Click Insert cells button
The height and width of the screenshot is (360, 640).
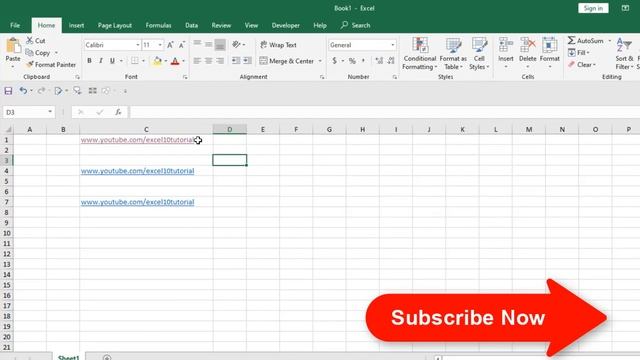click(x=506, y=52)
